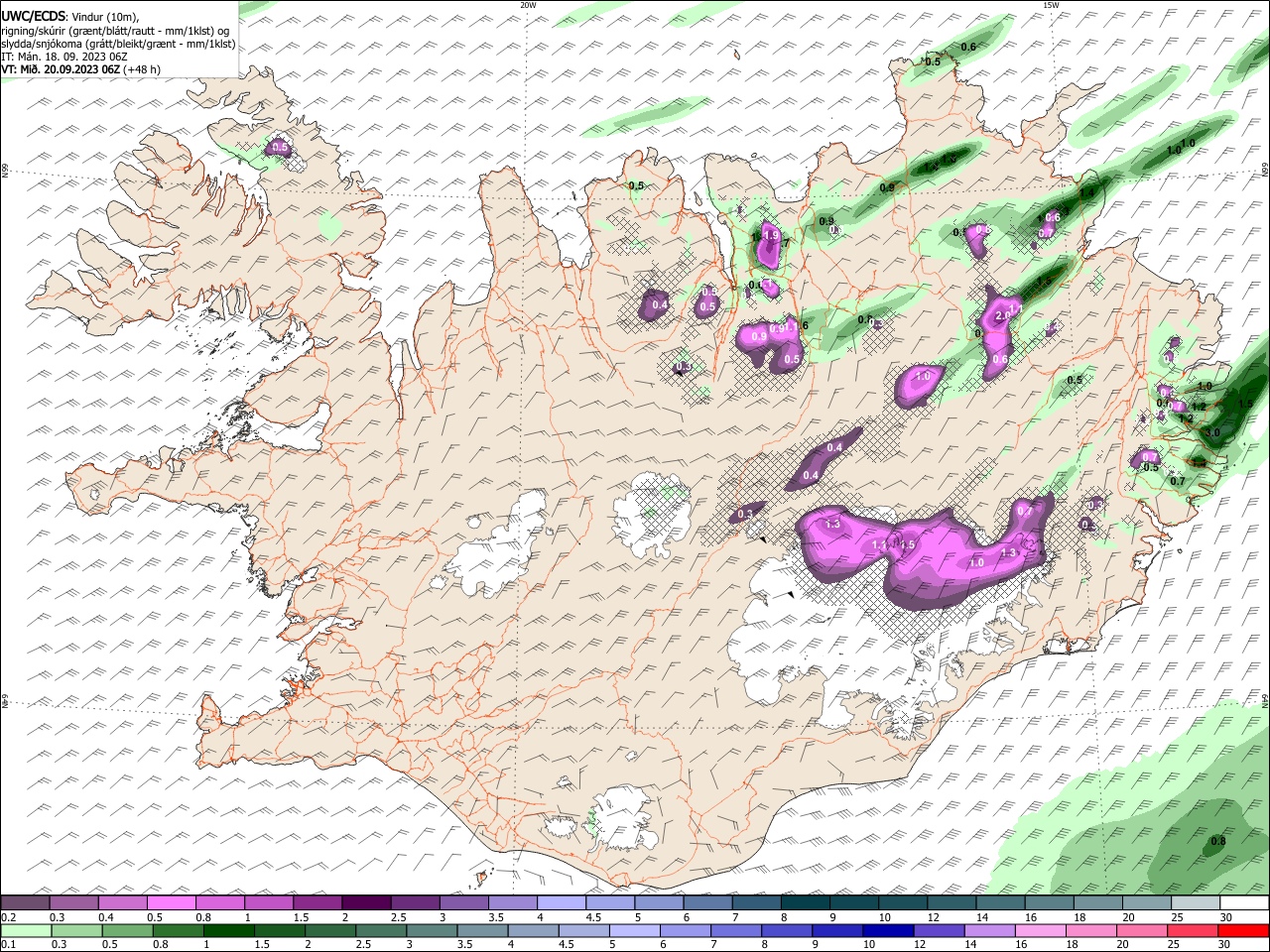Image resolution: width=1270 pixels, height=952 pixels.
Task: Pick the grey-purple 0.2–0.3 snow scale swatch
Action: (x=26, y=903)
